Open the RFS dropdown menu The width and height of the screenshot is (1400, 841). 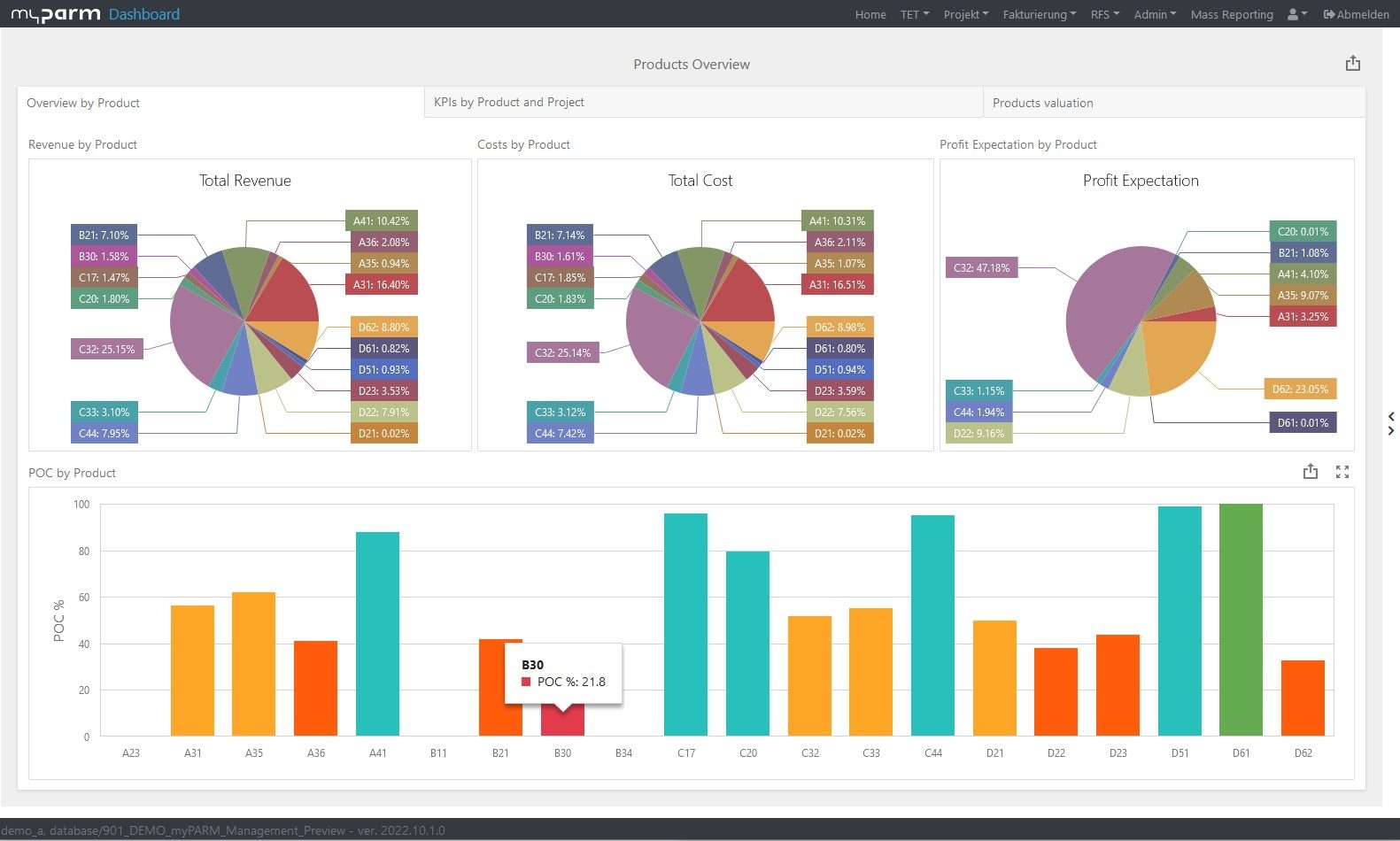[1104, 14]
